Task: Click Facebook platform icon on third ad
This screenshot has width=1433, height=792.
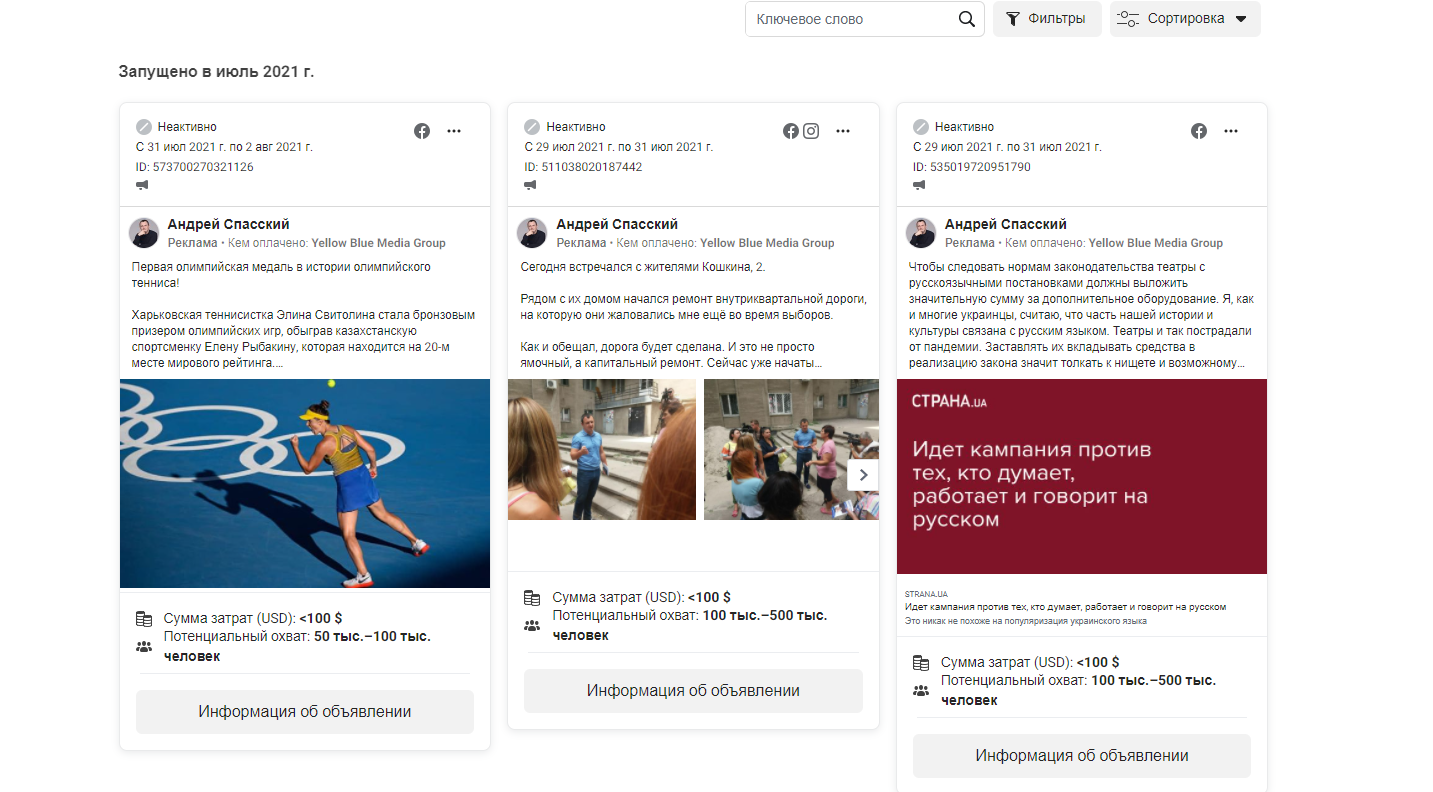Action: [1199, 131]
